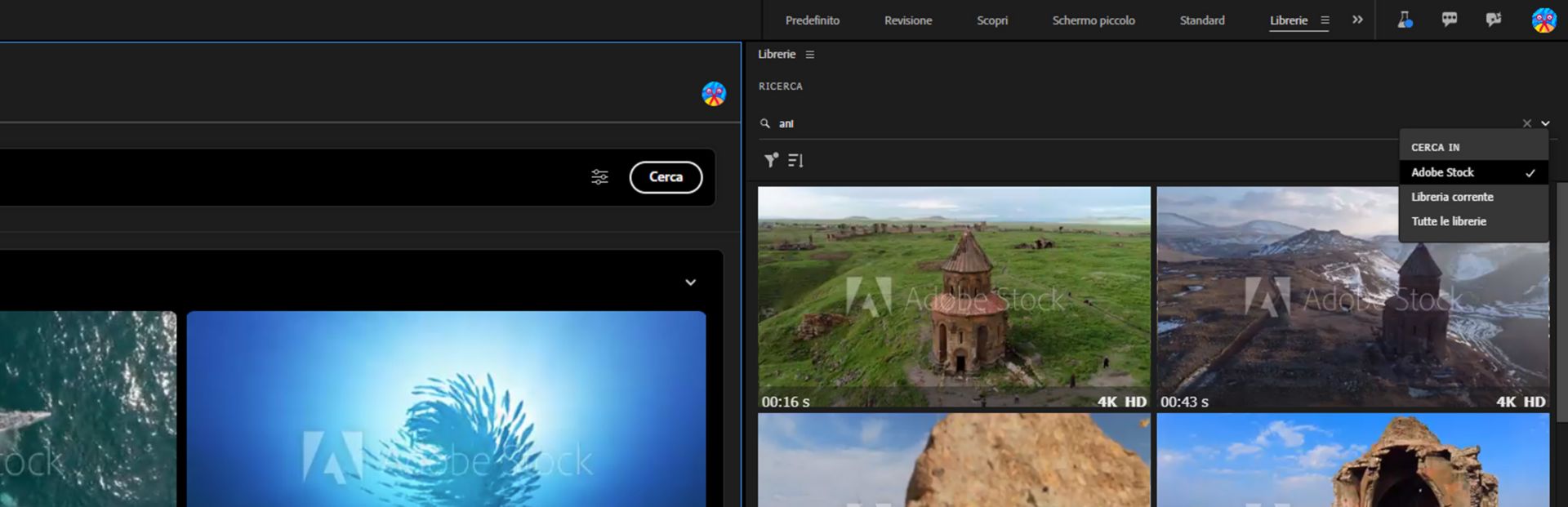This screenshot has height=507, width=1568.
Task: Open the beaker Beta features icon
Action: click(x=1405, y=20)
